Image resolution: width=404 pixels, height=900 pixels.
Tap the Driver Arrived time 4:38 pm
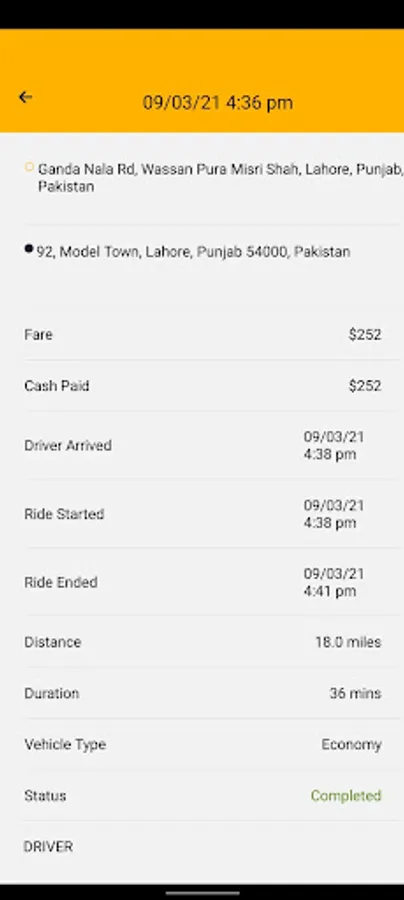click(330, 455)
